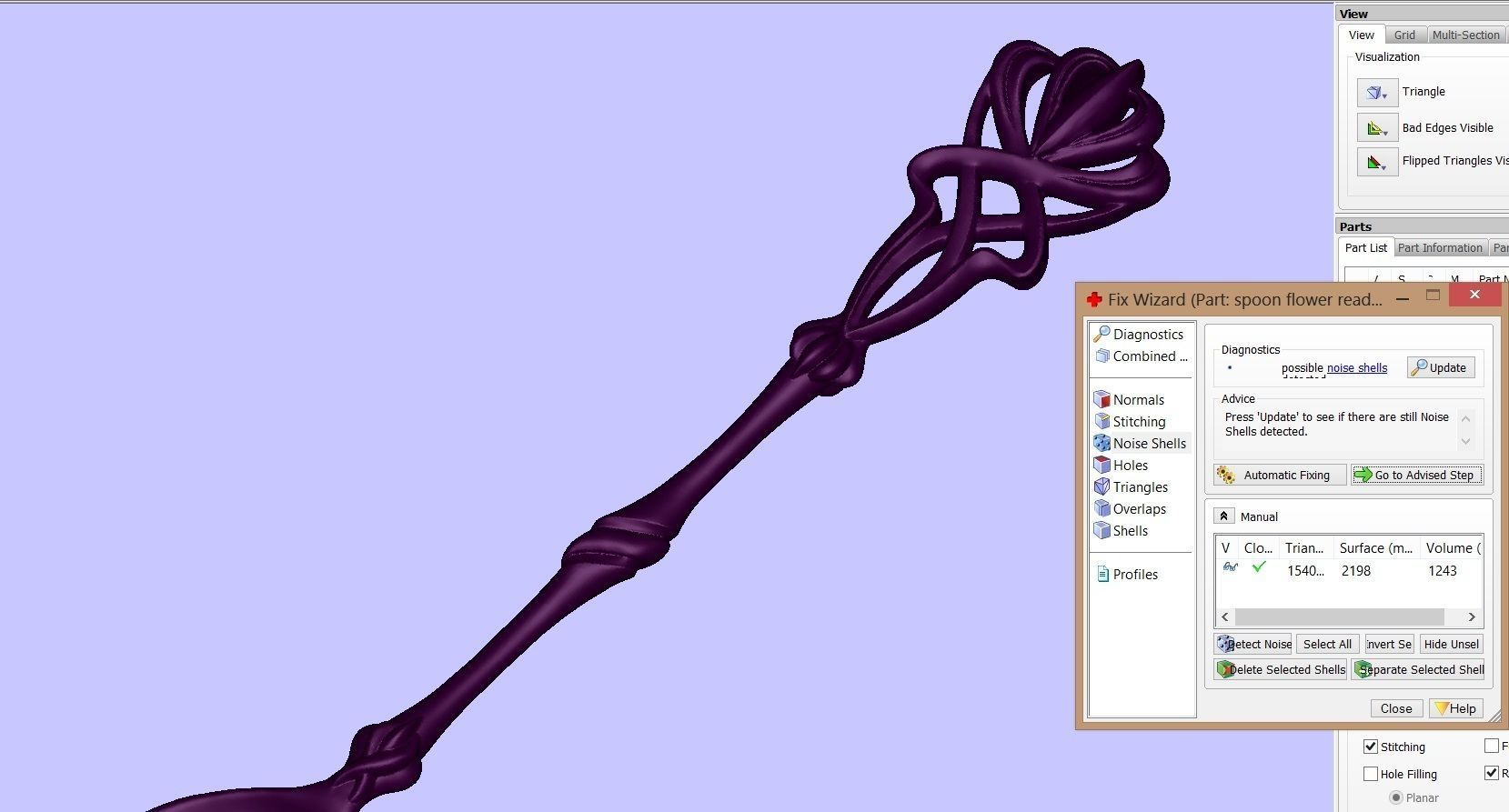Enable the Hole Filling checkbox

1371,774
